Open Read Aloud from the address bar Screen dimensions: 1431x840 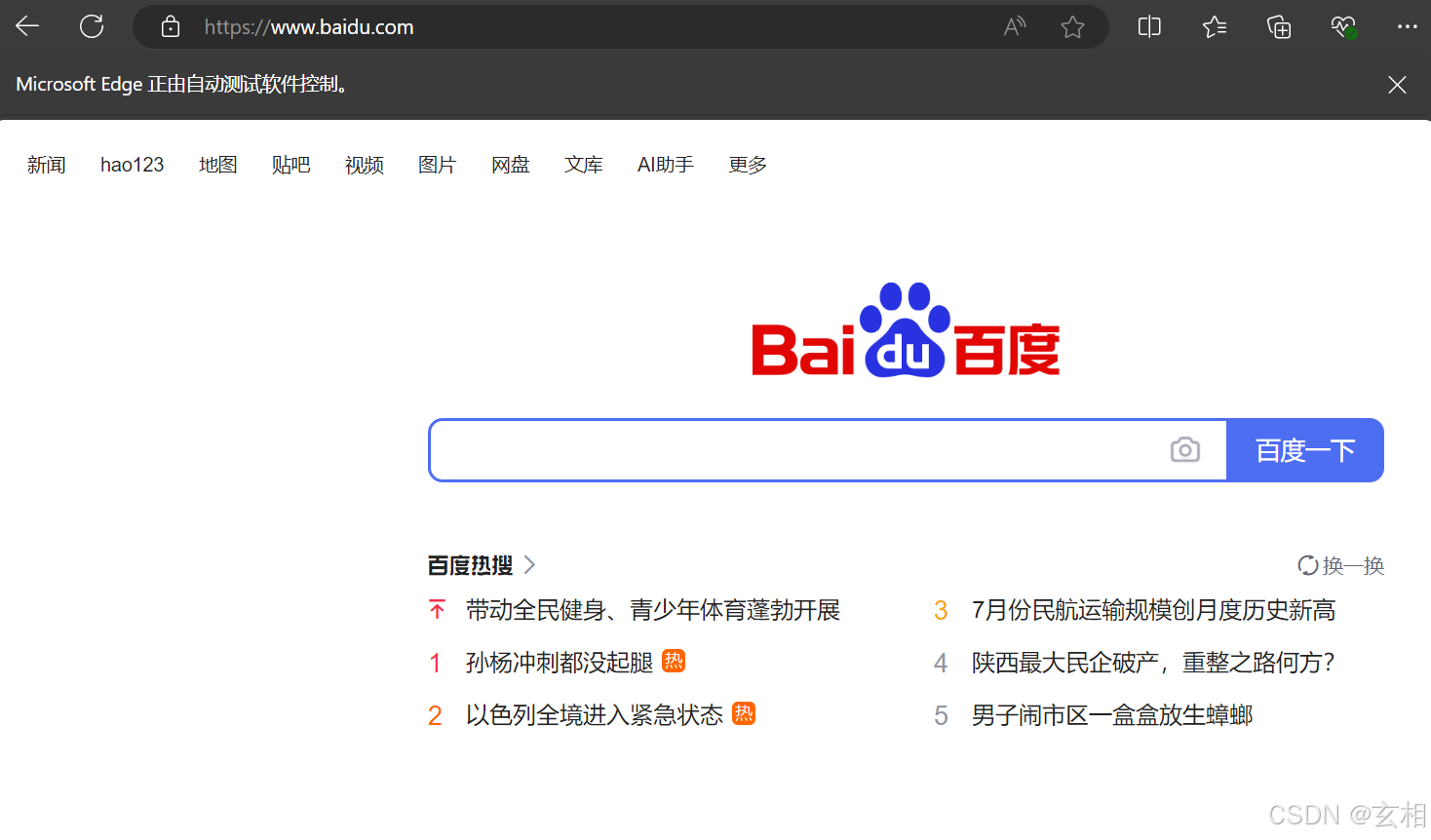click(x=1015, y=27)
